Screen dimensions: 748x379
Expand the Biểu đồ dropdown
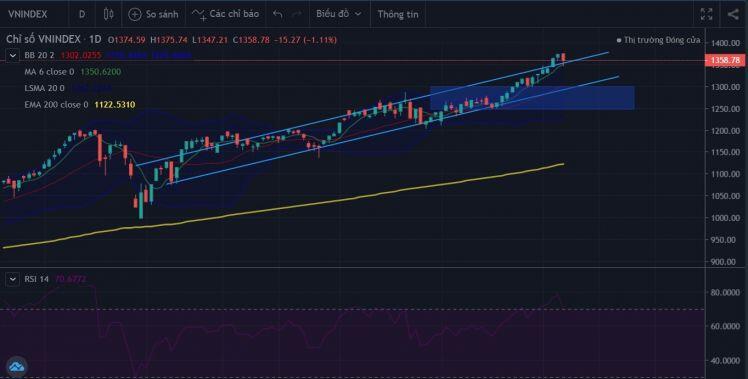click(x=339, y=14)
